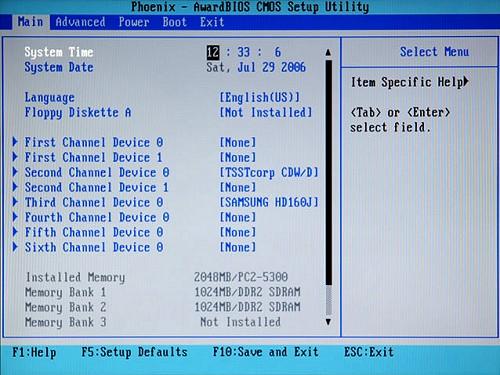500x375 pixels.
Task: Select Sixth Channel Device 0 row label
Action: pos(94,247)
